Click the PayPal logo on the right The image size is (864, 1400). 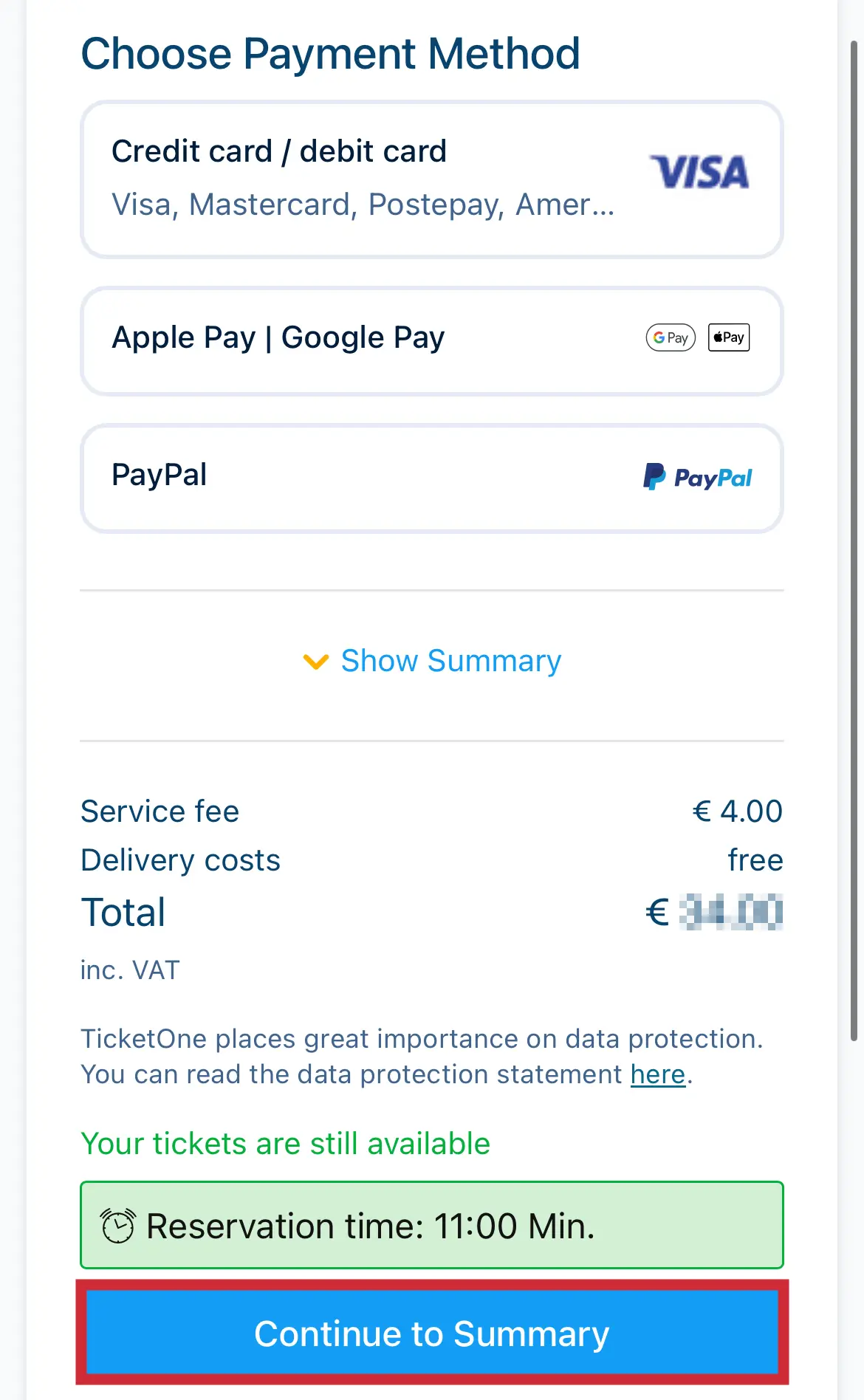(x=698, y=477)
